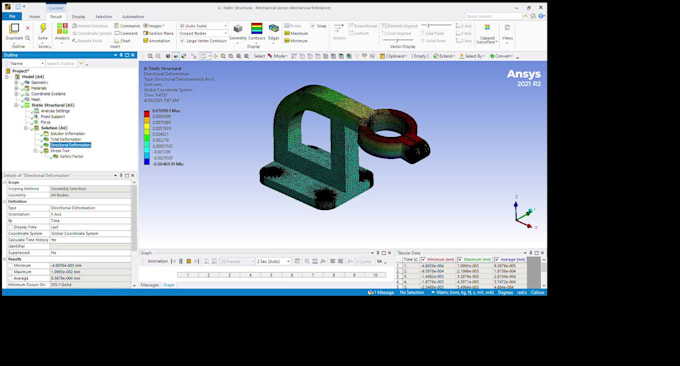Click the Contours rainbow icon
The height and width of the screenshot is (366, 680).
click(x=257, y=29)
